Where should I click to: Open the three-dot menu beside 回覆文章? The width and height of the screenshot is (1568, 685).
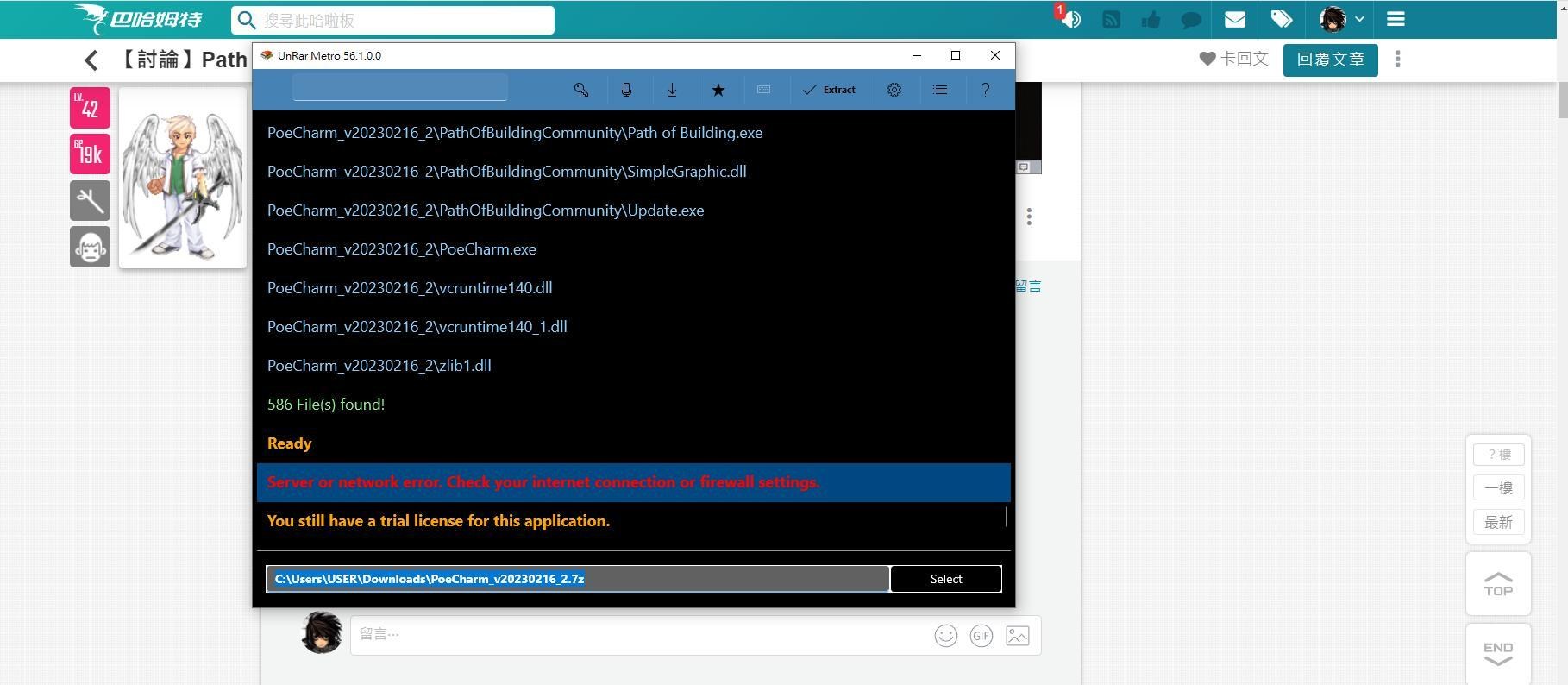click(x=1397, y=59)
